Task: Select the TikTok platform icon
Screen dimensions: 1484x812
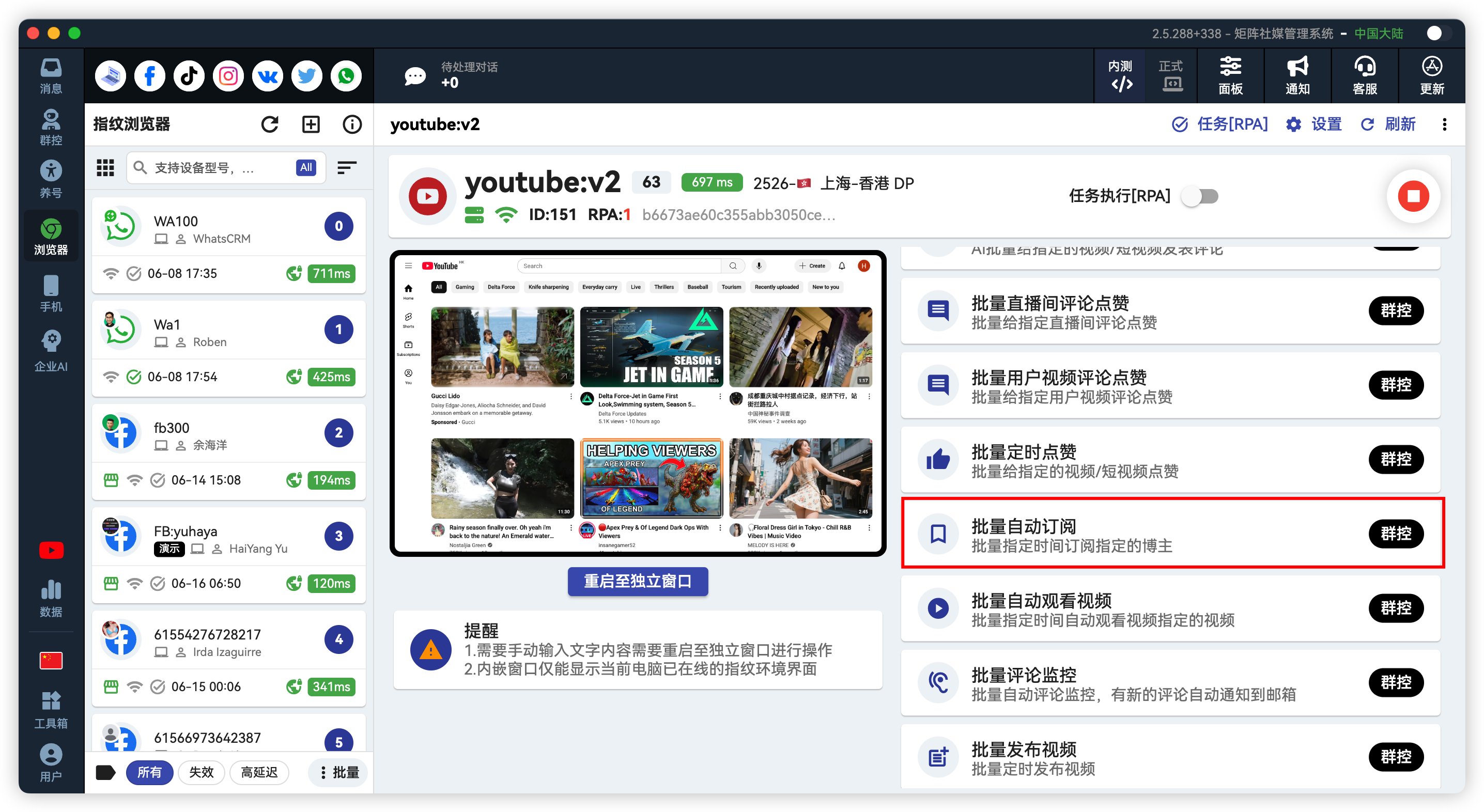Action: (x=189, y=75)
